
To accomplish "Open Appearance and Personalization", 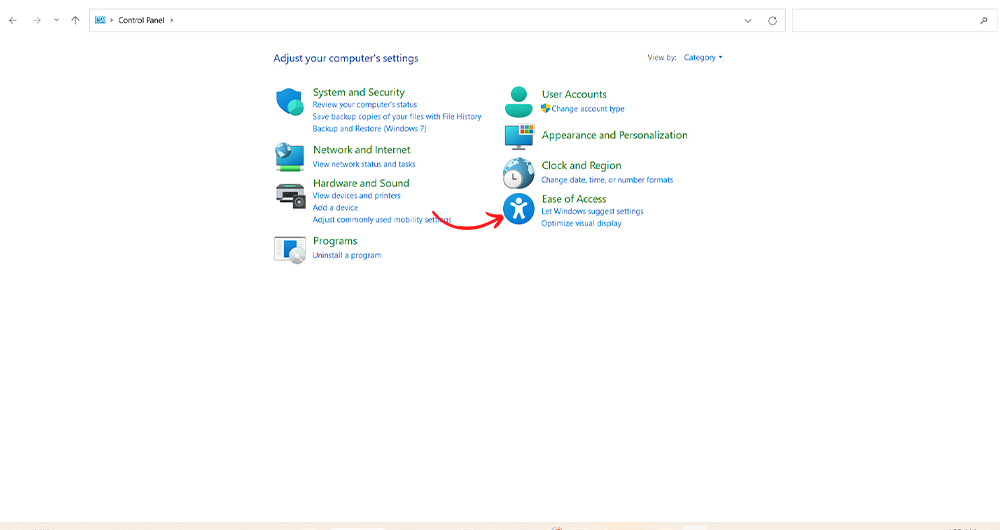I will (614, 135).
